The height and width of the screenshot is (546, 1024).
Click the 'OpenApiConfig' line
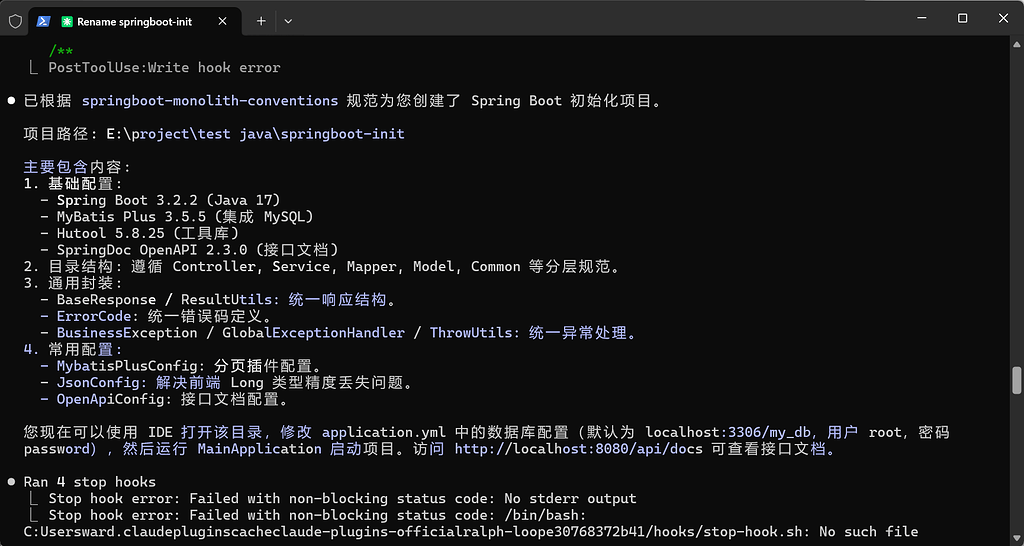coord(164,400)
